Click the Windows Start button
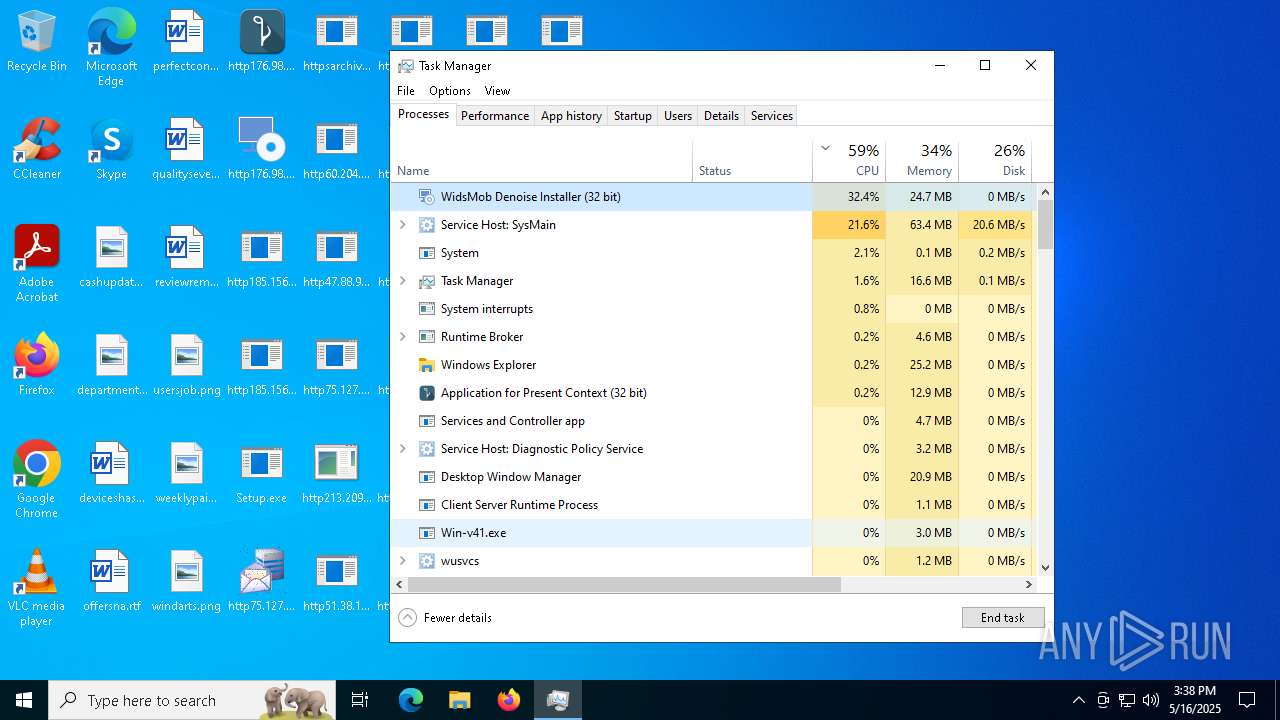 pyautogui.click(x=24, y=700)
